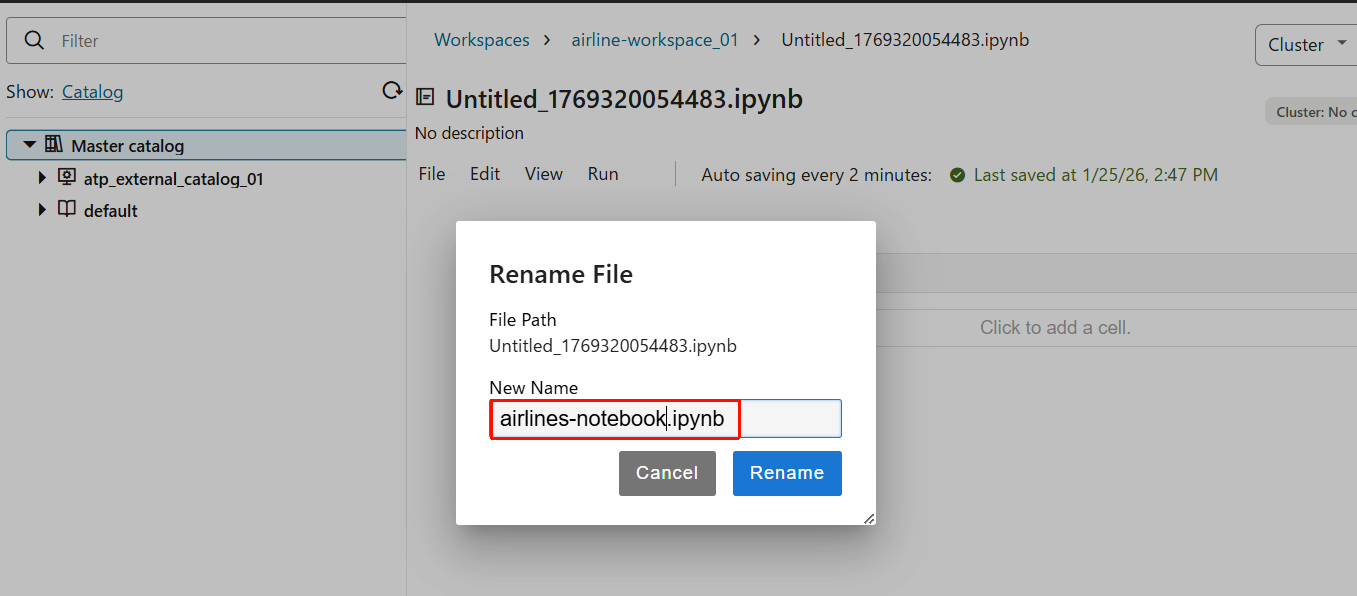Click the Rename File dialog resize handle
The height and width of the screenshot is (596, 1357).
pos(869,518)
